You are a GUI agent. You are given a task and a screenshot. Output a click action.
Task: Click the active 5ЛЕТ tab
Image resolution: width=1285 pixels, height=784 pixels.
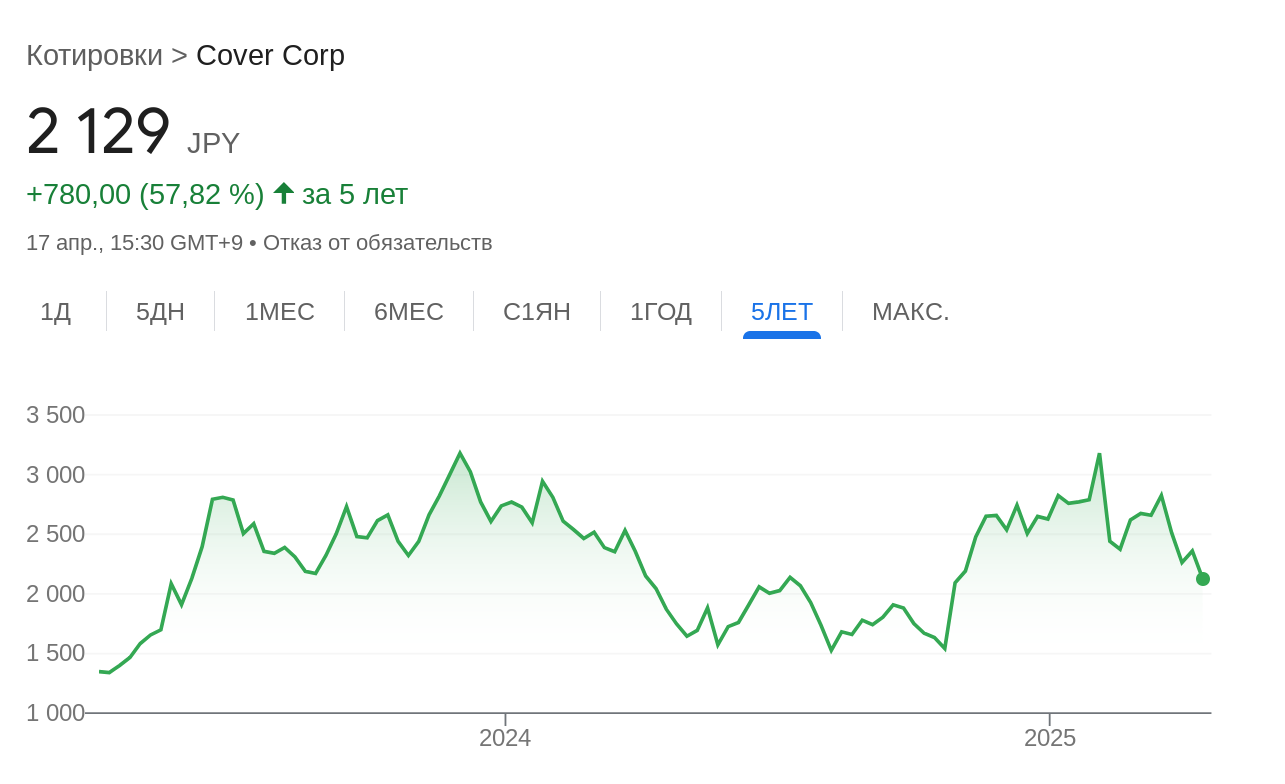[781, 312]
